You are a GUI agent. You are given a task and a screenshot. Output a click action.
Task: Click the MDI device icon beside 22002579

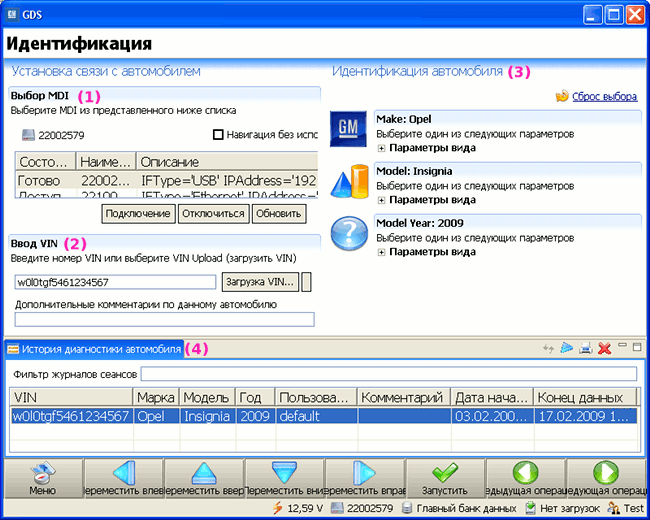(x=28, y=135)
